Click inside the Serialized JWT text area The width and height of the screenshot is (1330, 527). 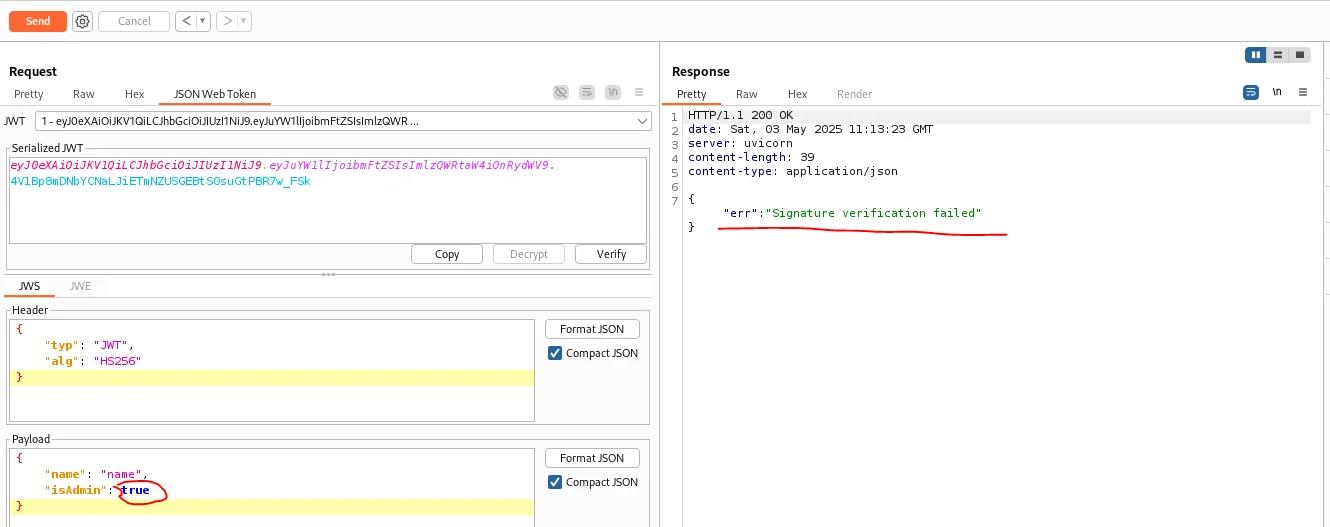(x=327, y=199)
